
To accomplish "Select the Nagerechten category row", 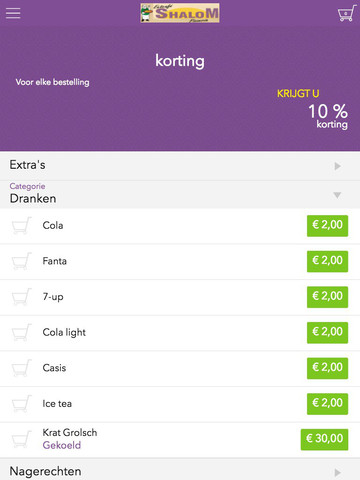I will coord(180,470).
